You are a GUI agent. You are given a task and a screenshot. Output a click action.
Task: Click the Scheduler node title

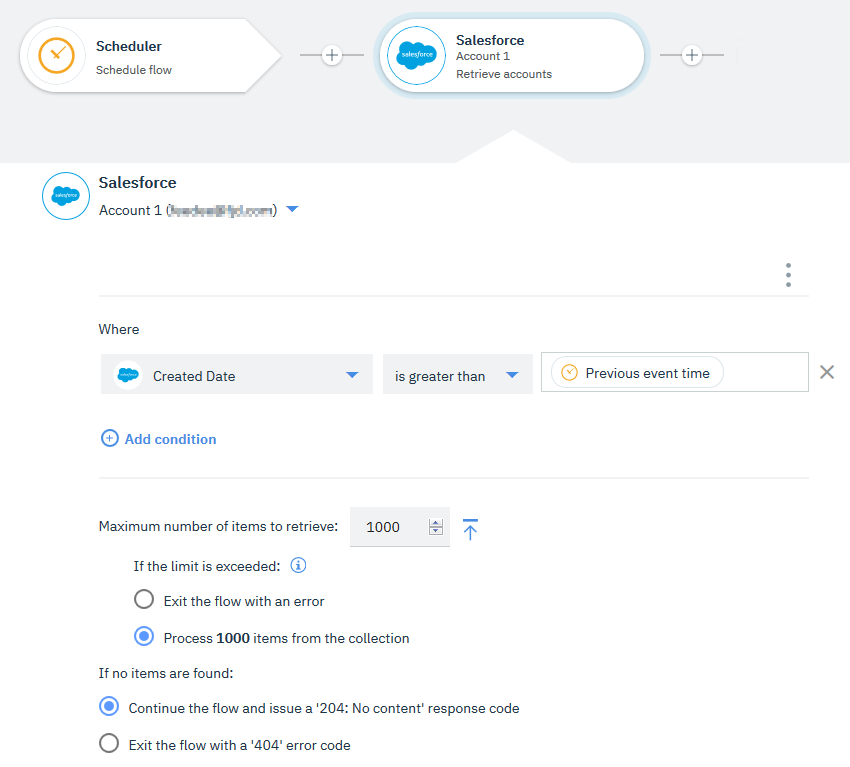point(128,47)
